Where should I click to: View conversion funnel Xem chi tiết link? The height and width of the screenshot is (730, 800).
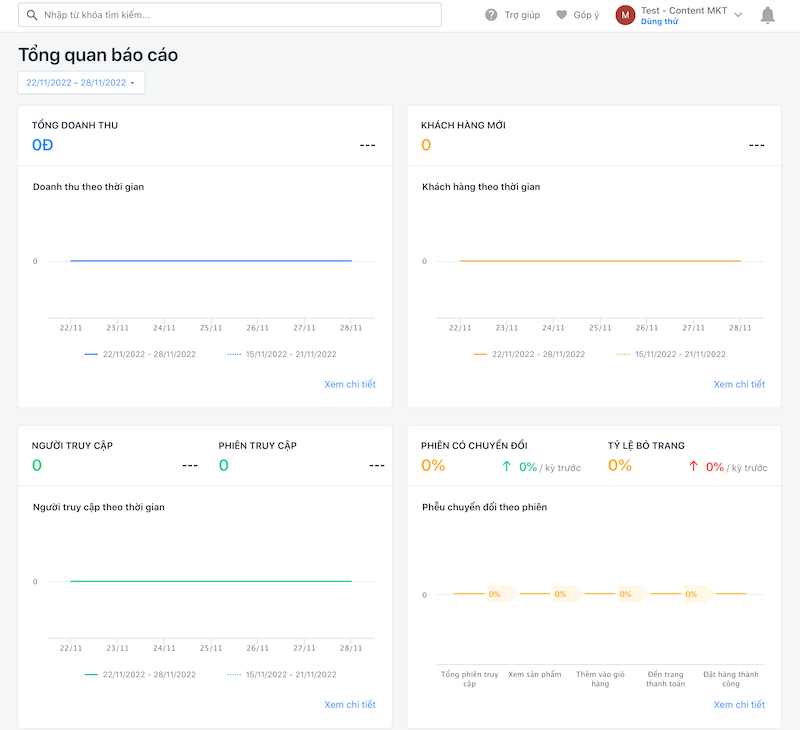[739, 704]
